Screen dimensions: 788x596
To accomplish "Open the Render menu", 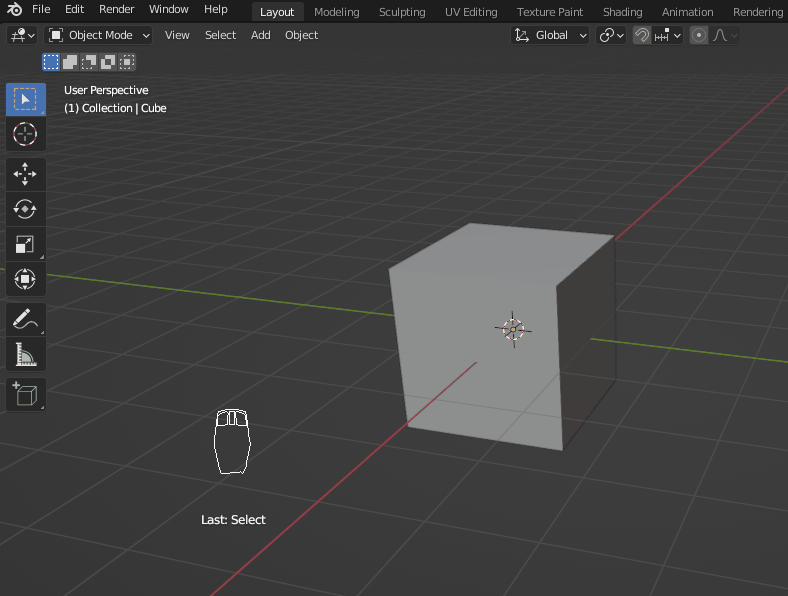I will 116,9.
